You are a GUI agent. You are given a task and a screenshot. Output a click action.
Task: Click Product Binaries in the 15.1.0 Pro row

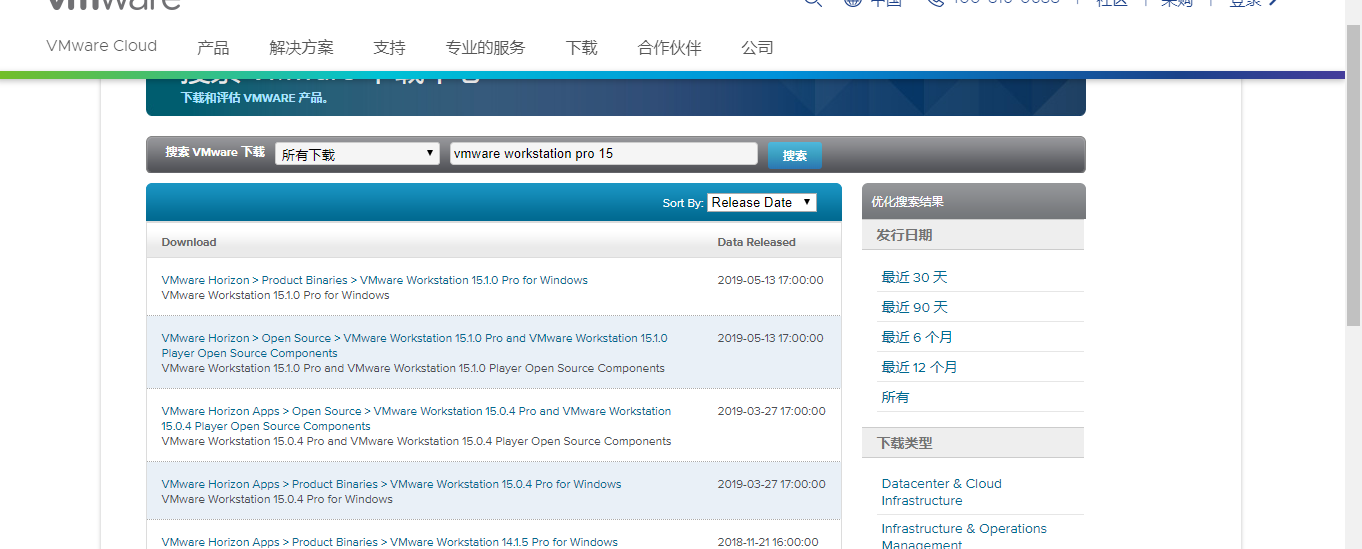305,280
